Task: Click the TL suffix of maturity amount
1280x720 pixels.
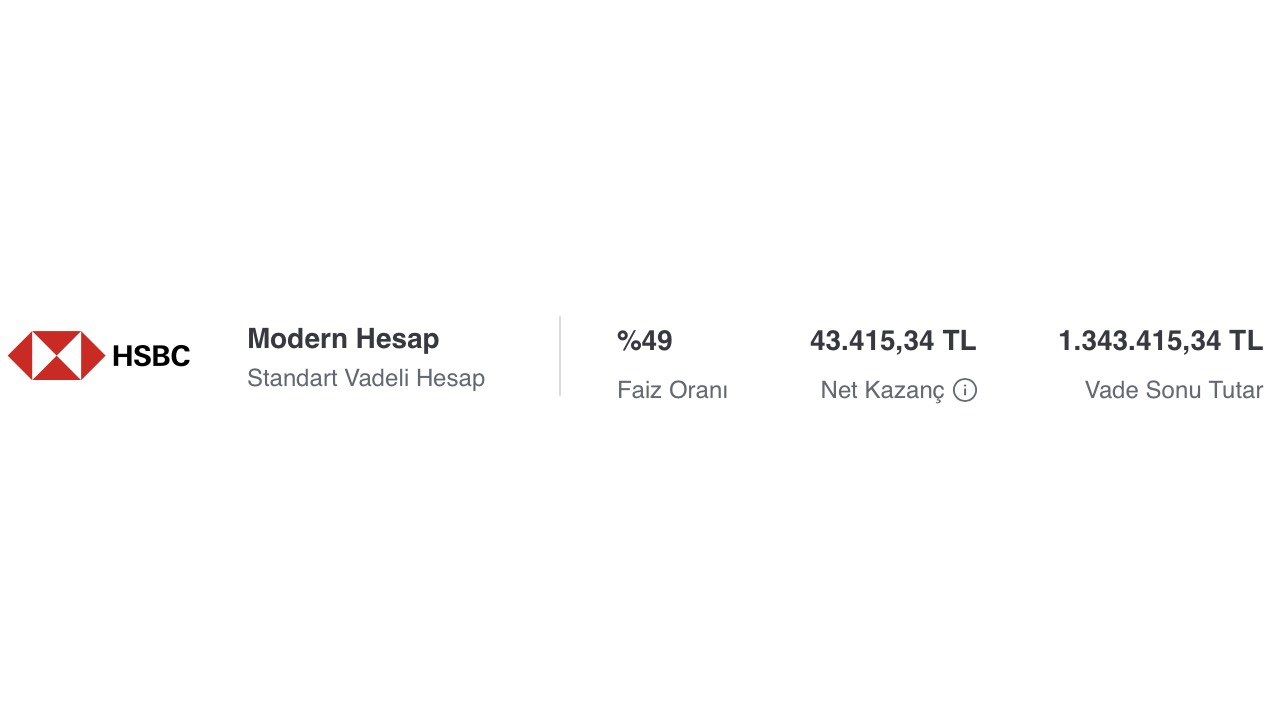Action: pos(1246,341)
